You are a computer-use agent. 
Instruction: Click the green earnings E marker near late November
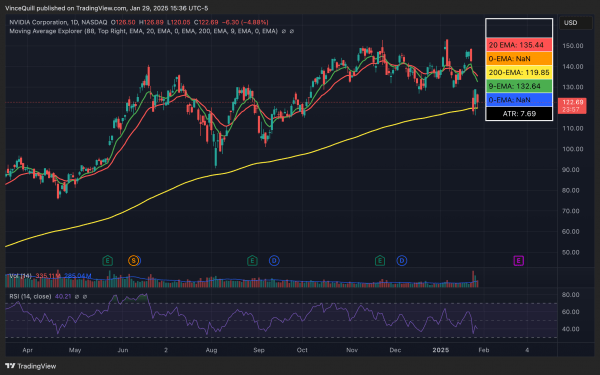coord(380,261)
